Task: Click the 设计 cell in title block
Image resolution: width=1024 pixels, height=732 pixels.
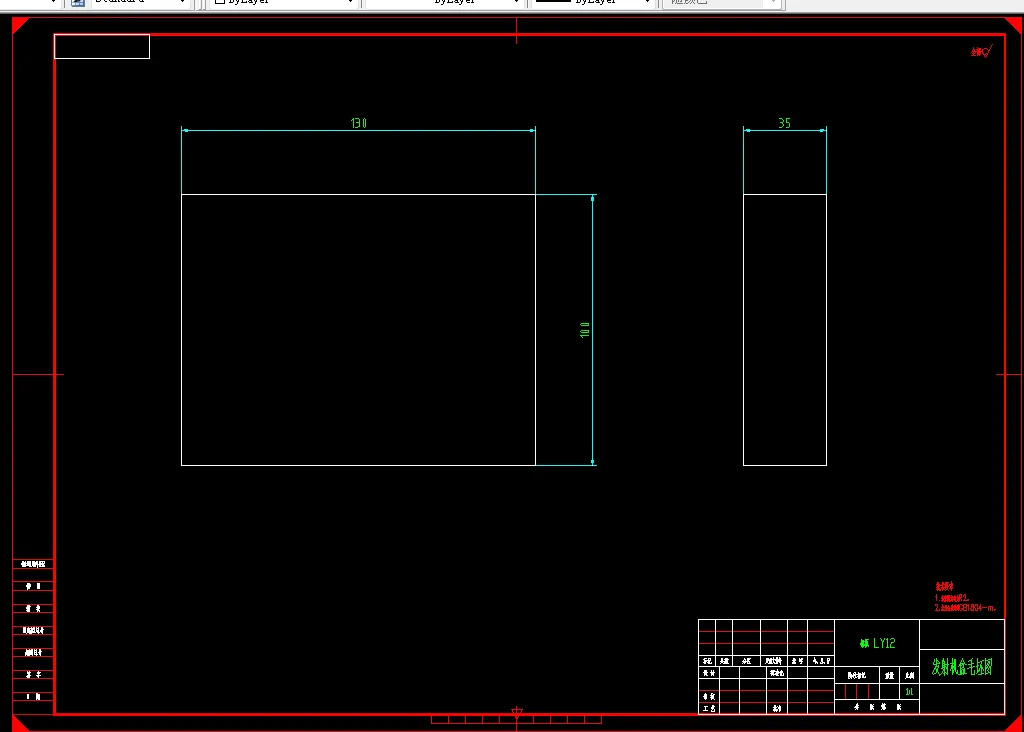Action: point(709,673)
